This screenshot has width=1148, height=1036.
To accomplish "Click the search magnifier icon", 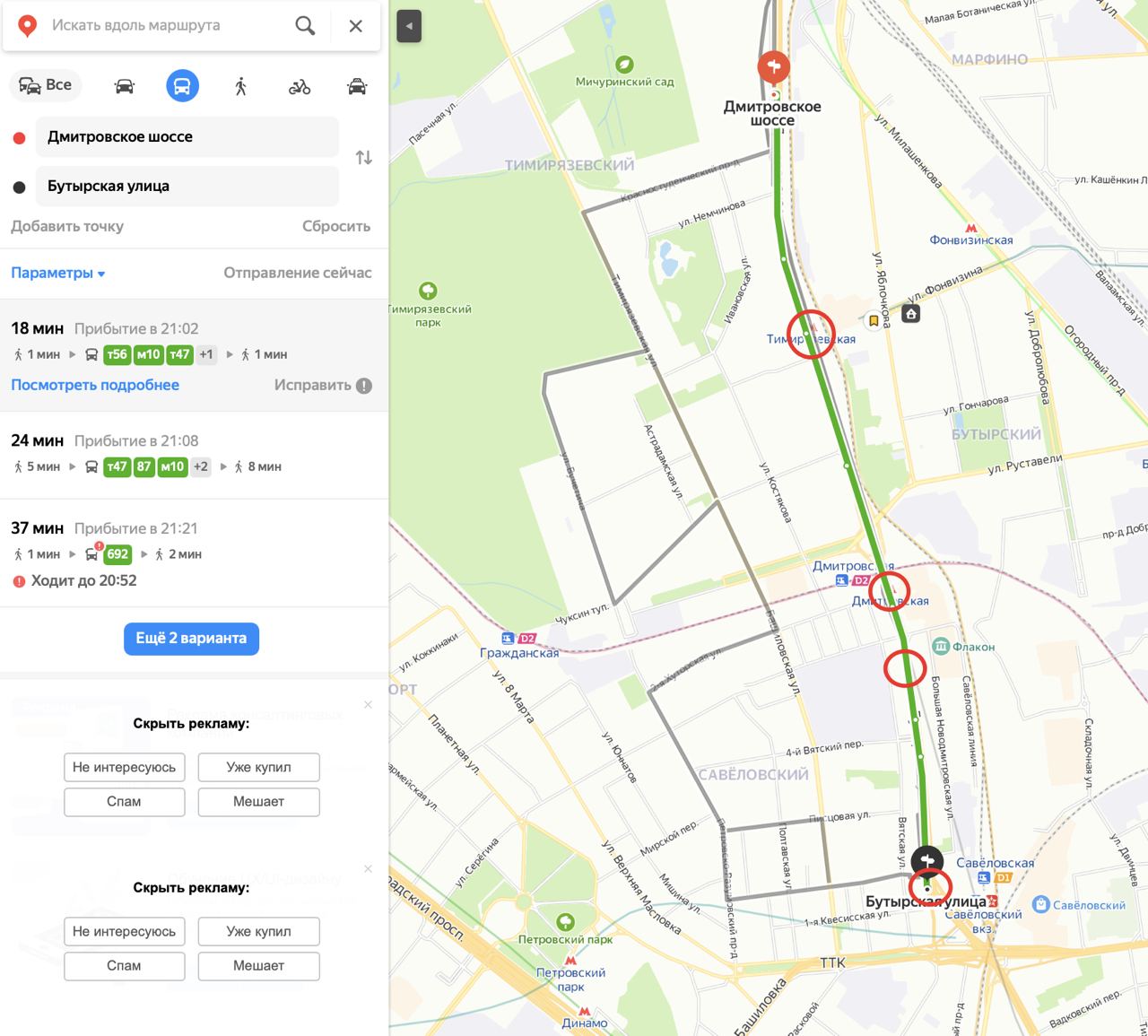I will (x=305, y=25).
